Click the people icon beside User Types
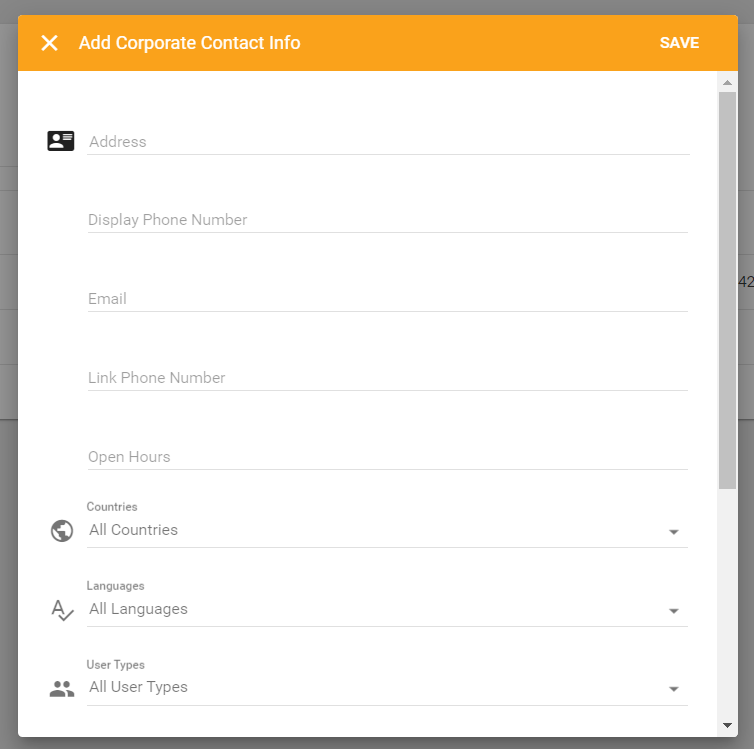754x749 pixels. (x=62, y=689)
